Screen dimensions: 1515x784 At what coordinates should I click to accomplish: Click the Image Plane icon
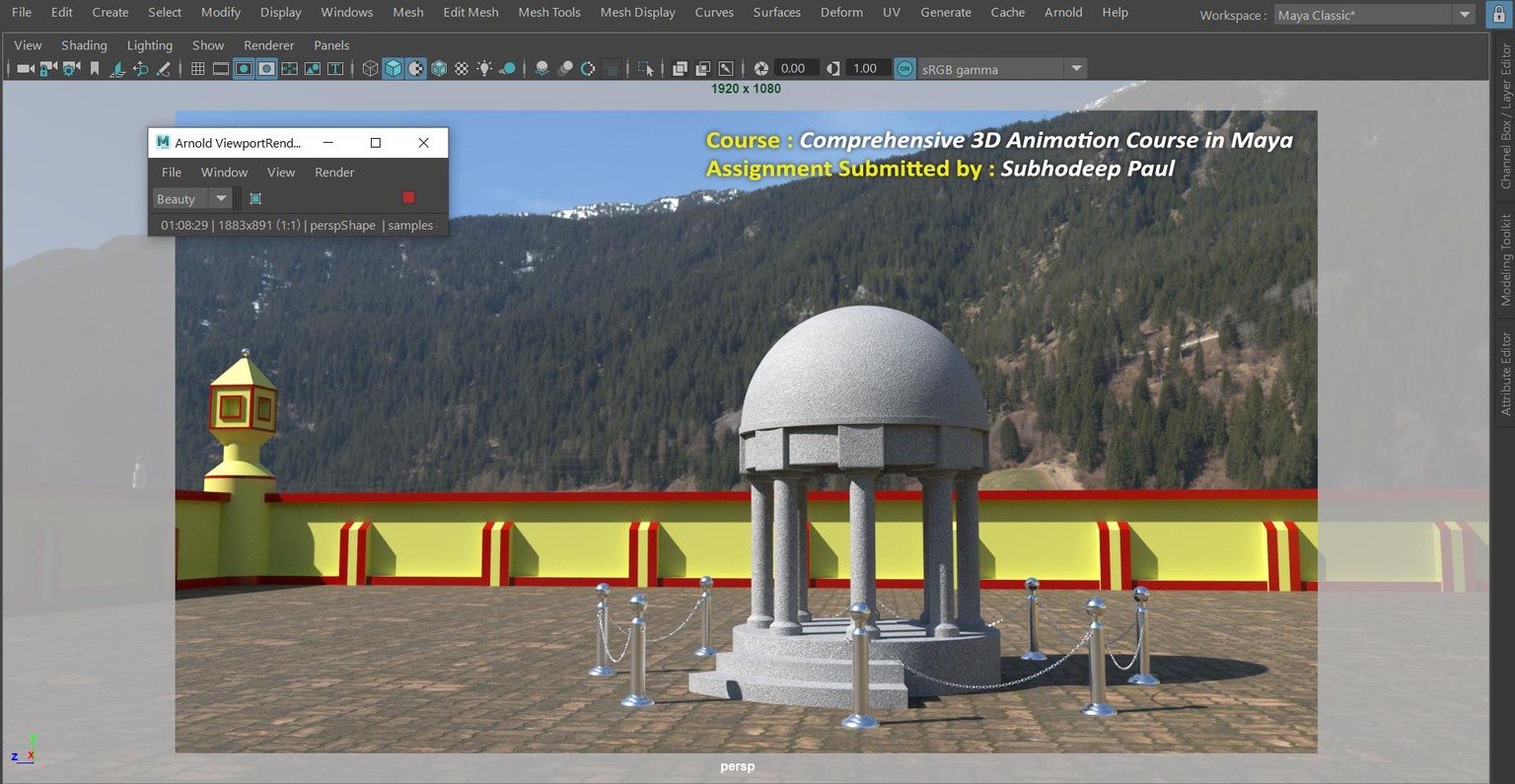point(117,68)
